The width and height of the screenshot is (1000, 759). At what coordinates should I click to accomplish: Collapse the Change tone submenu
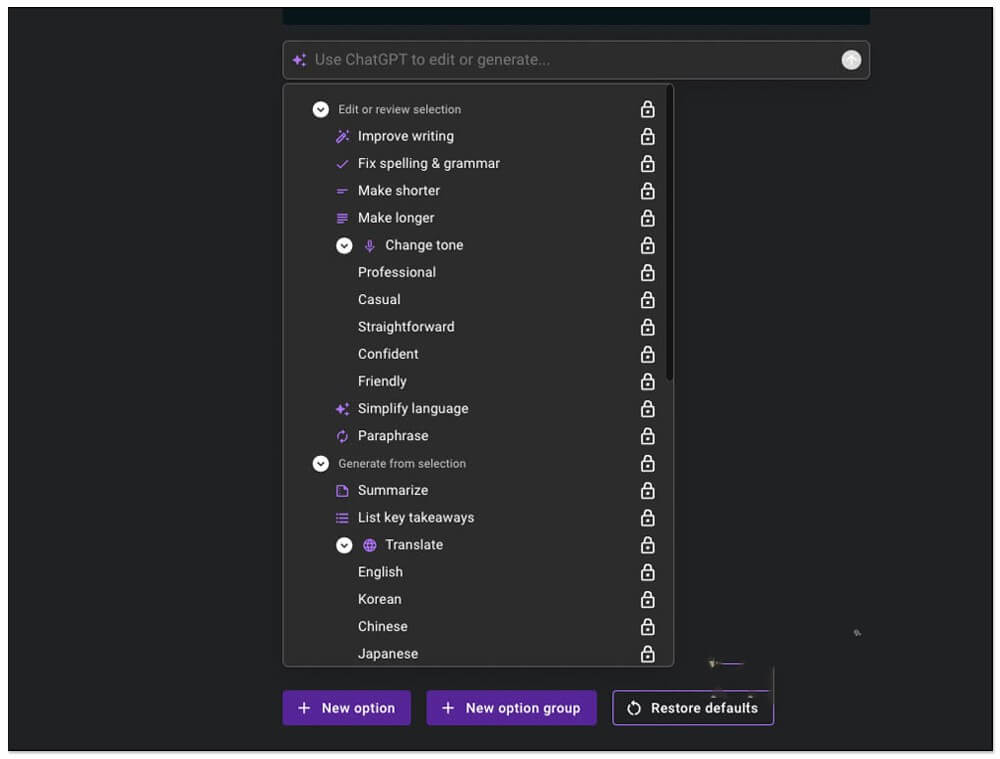(344, 246)
